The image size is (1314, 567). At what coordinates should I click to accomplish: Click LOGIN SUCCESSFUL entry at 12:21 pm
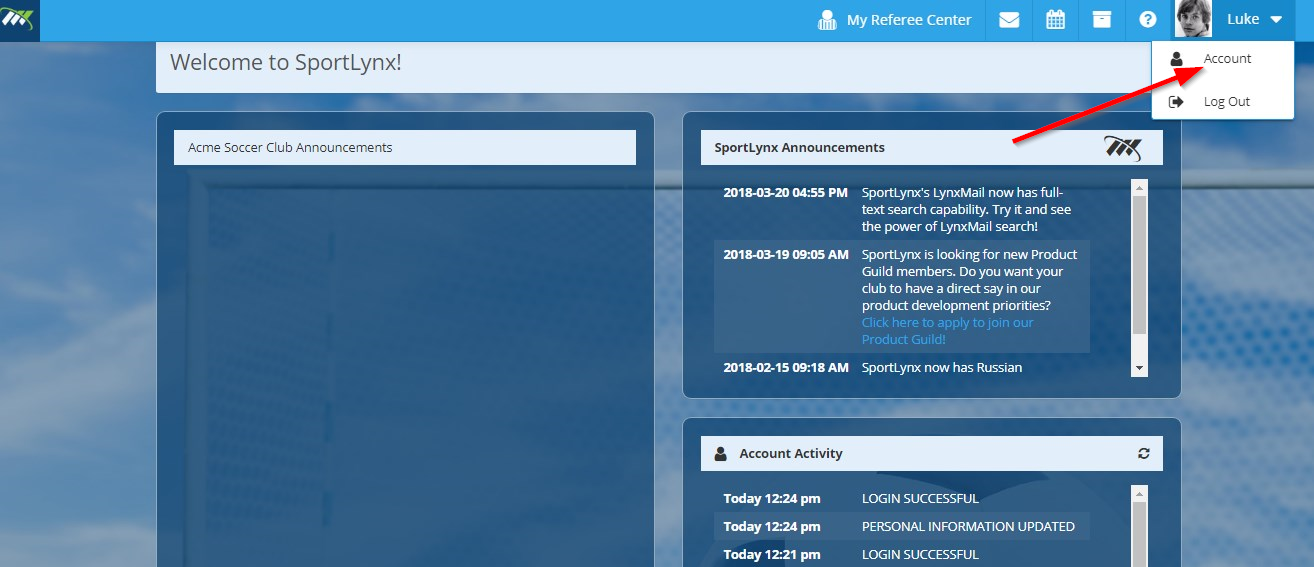click(920, 555)
